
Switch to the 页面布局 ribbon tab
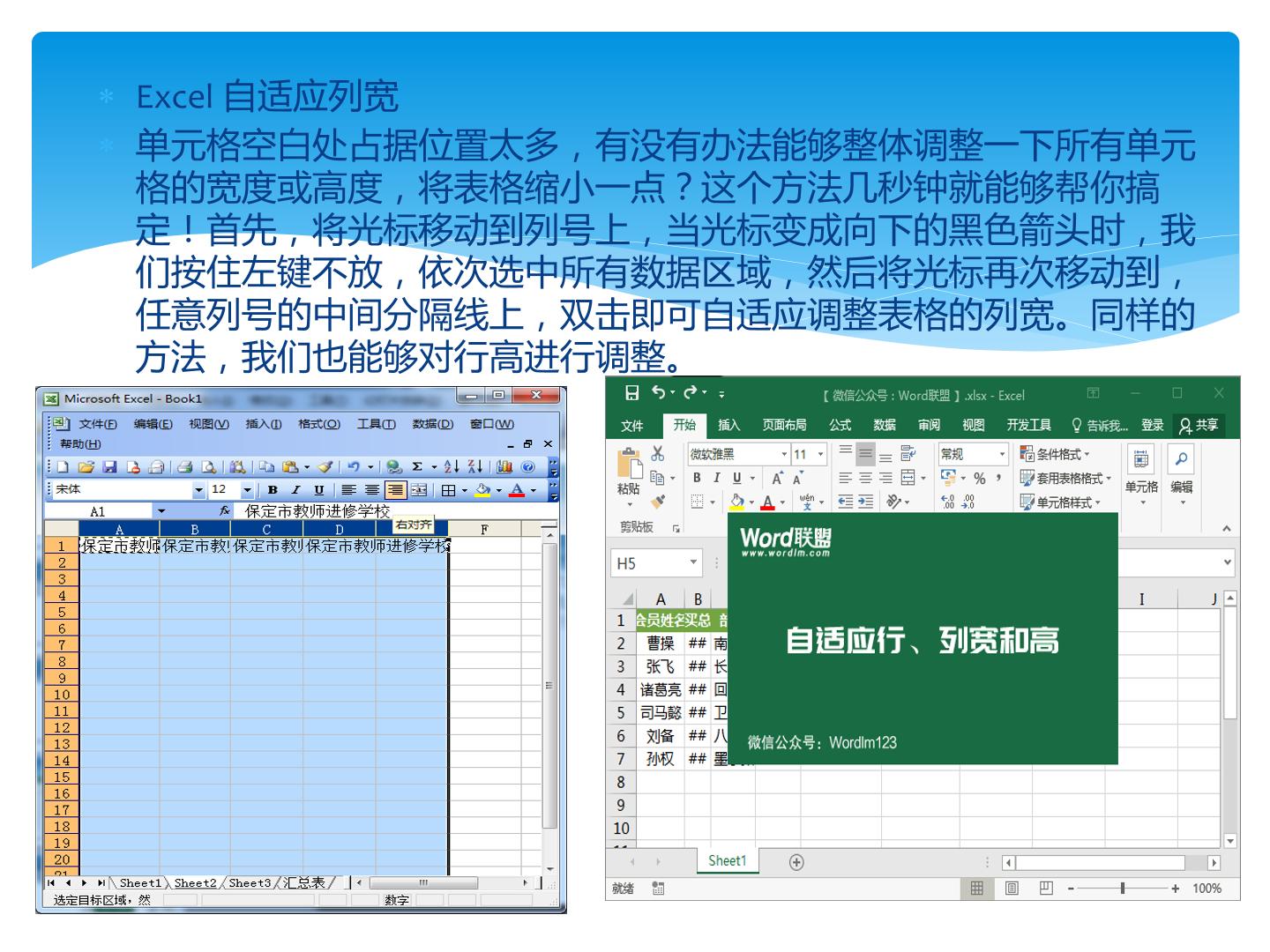[784, 425]
